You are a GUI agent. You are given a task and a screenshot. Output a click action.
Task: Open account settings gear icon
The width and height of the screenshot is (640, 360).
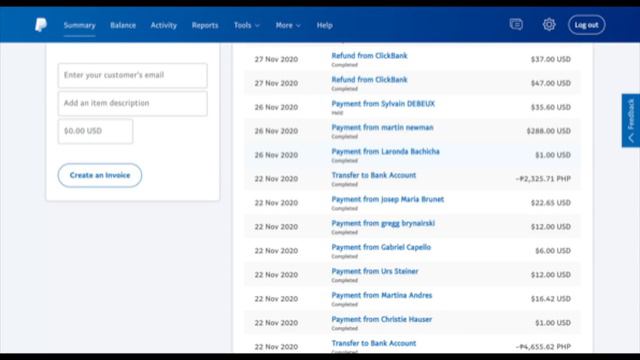coord(549,25)
